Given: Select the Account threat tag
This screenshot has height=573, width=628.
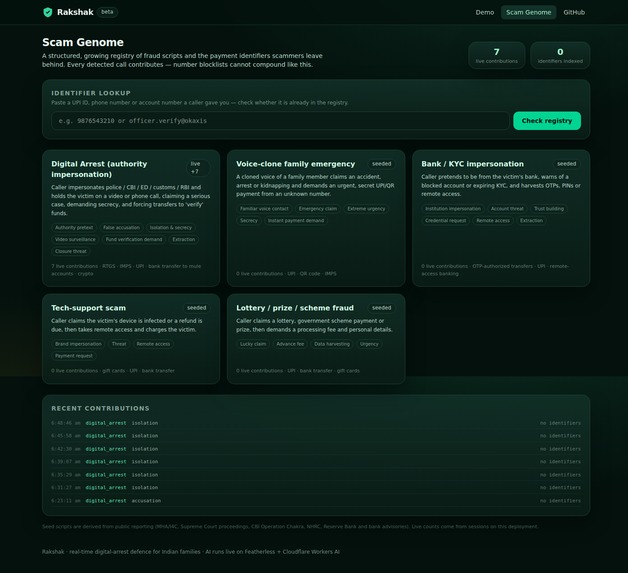Looking at the screenshot, I should pyautogui.click(x=507, y=209).
